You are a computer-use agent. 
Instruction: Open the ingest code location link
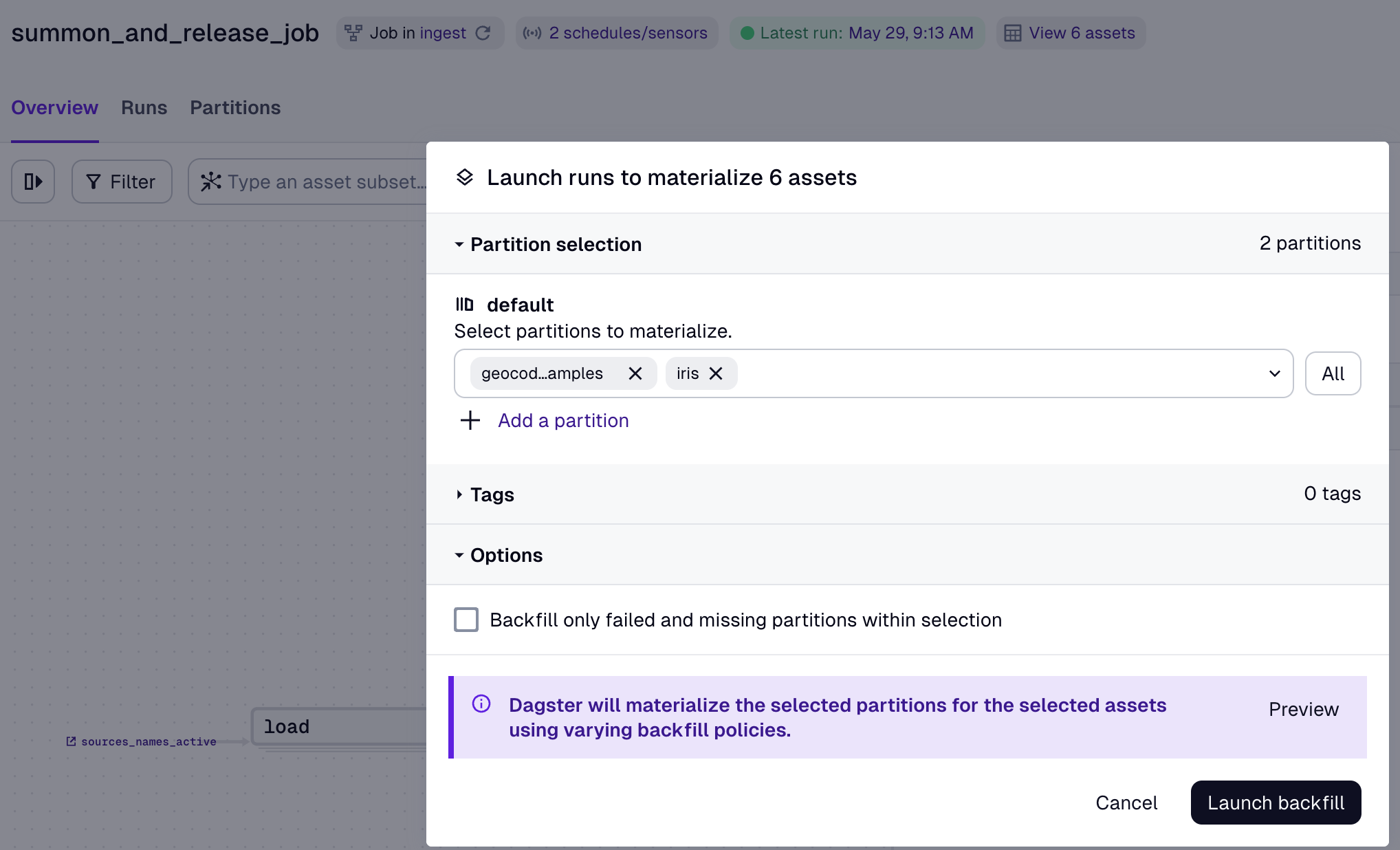pos(443,33)
